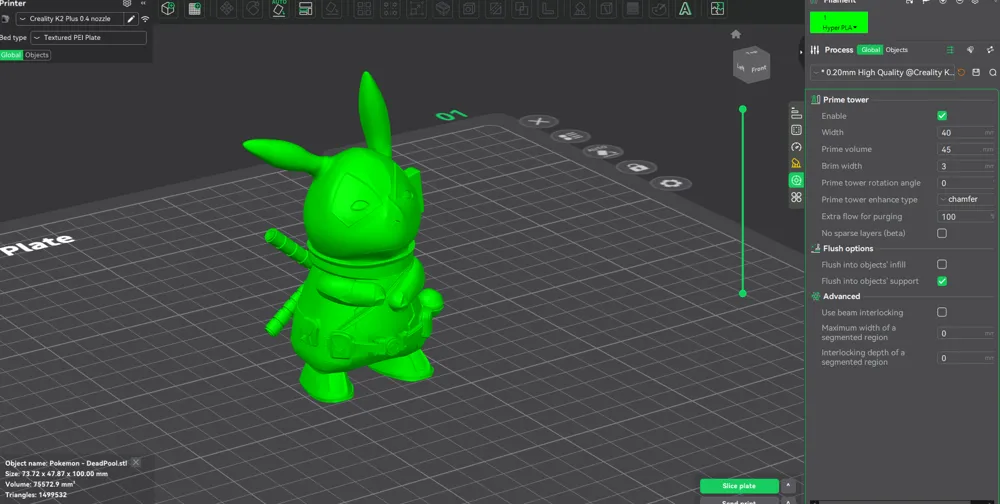Click the Add plate icon

195,8
